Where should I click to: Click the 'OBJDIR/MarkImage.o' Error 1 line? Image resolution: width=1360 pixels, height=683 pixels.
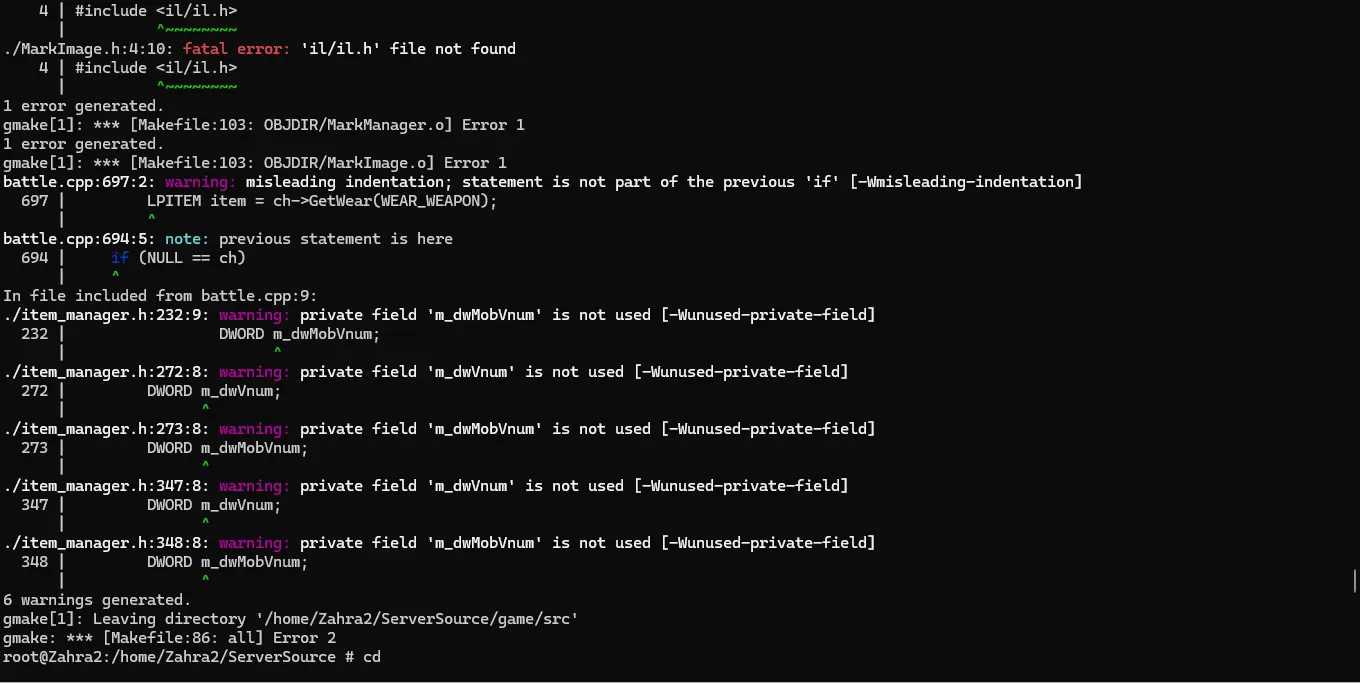coord(255,163)
